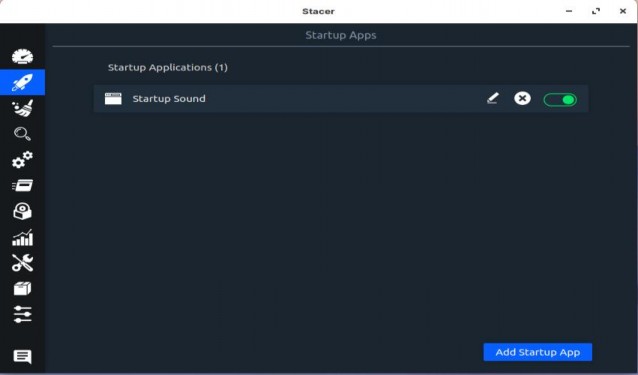Viewport: 638px width, 375px height.
Task: Open the Dashboard speedometer icon
Action: point(22,57)
